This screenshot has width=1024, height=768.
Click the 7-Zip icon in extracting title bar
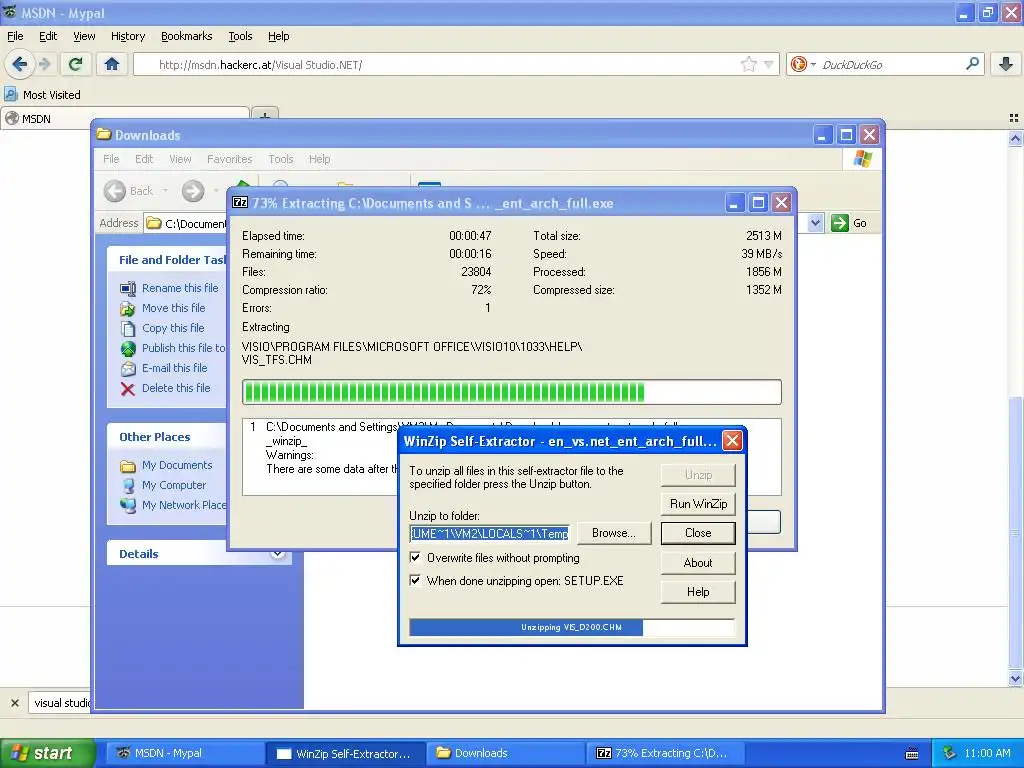[x=240, y=202]
